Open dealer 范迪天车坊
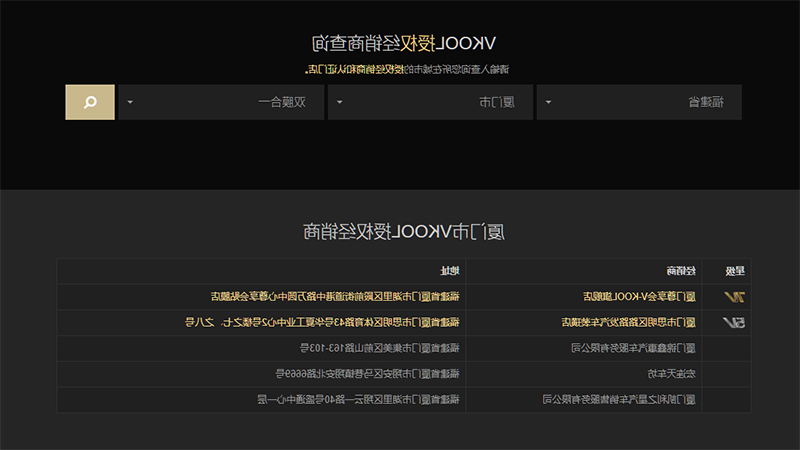800x450 pixels. pos(671,374)
